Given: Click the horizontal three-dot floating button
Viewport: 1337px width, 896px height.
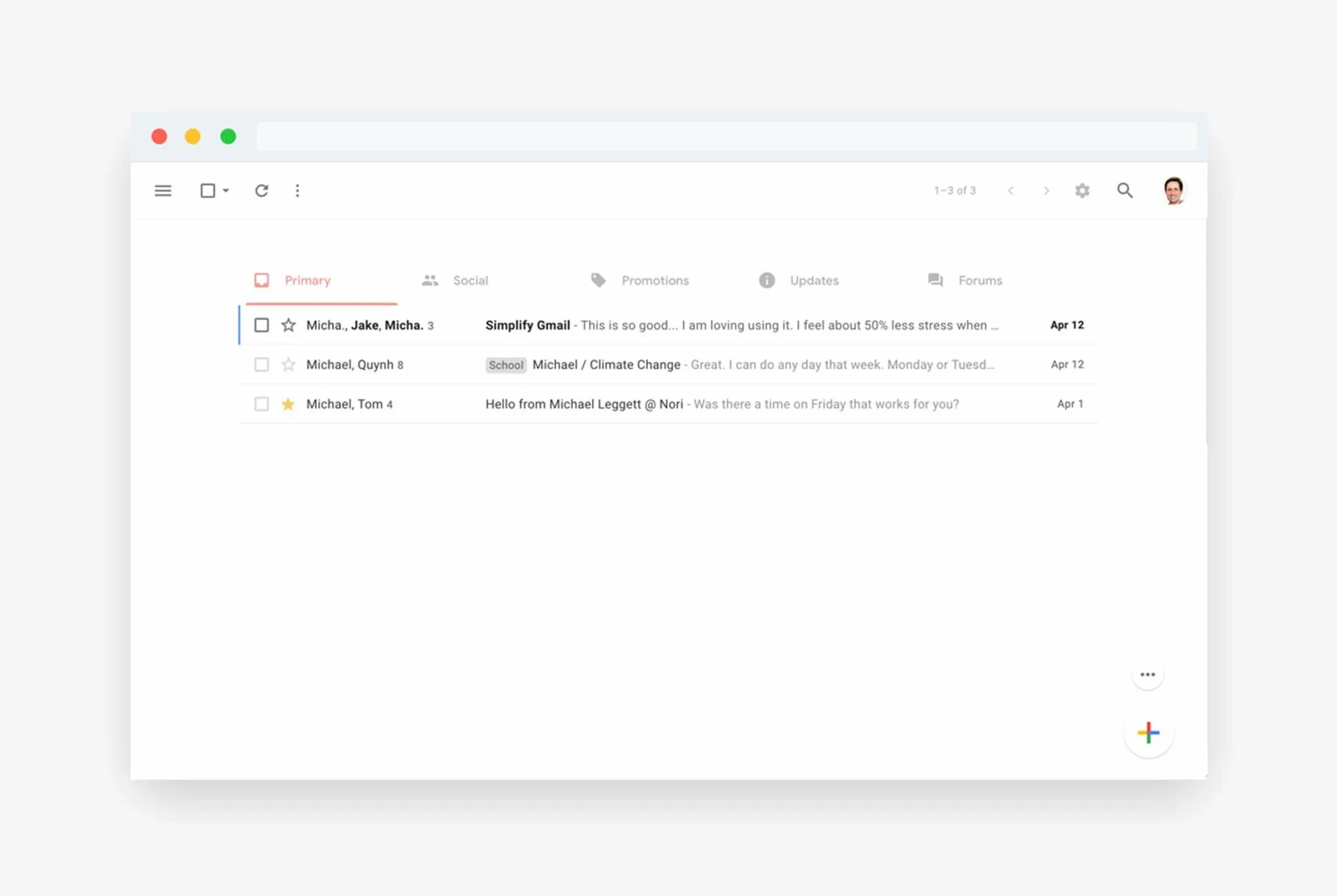Looking at the screenshot, I should click(x=1147, y=675).
